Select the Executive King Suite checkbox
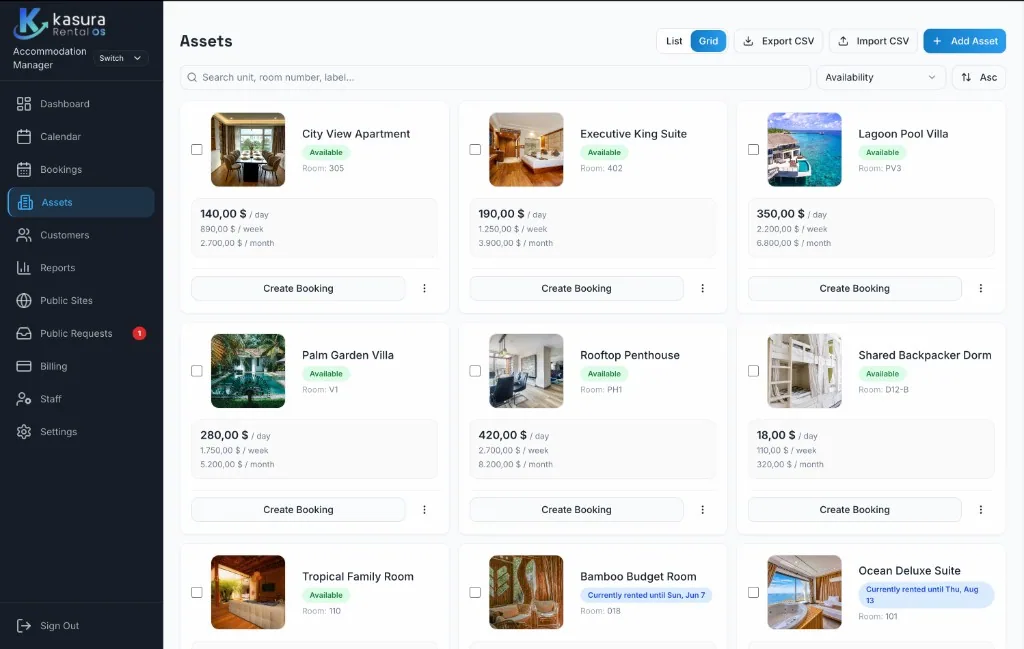Viewport: 1024px width, 649px height. 475,150
